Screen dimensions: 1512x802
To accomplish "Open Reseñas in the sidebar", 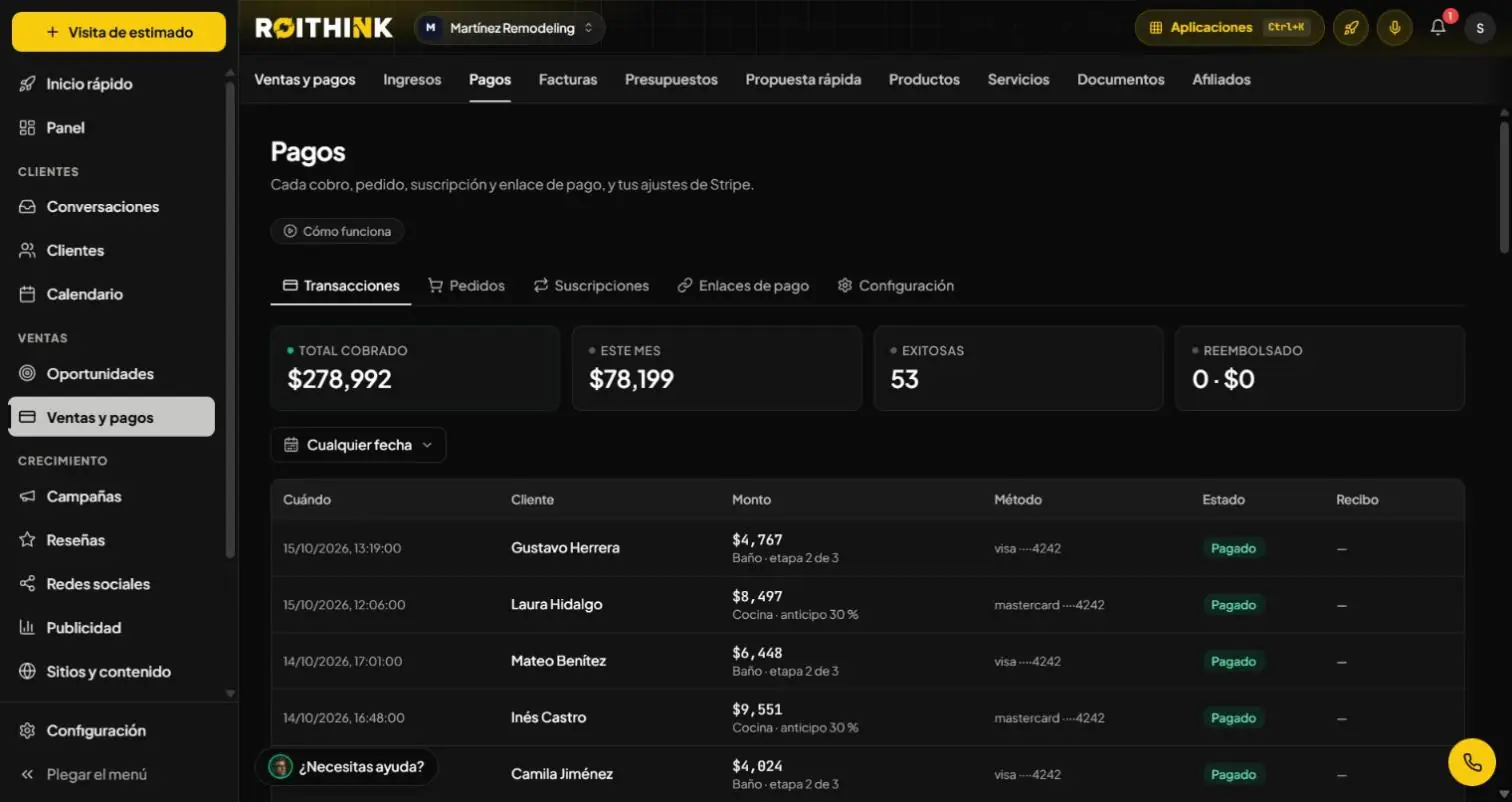I will [x=111, y=540].
